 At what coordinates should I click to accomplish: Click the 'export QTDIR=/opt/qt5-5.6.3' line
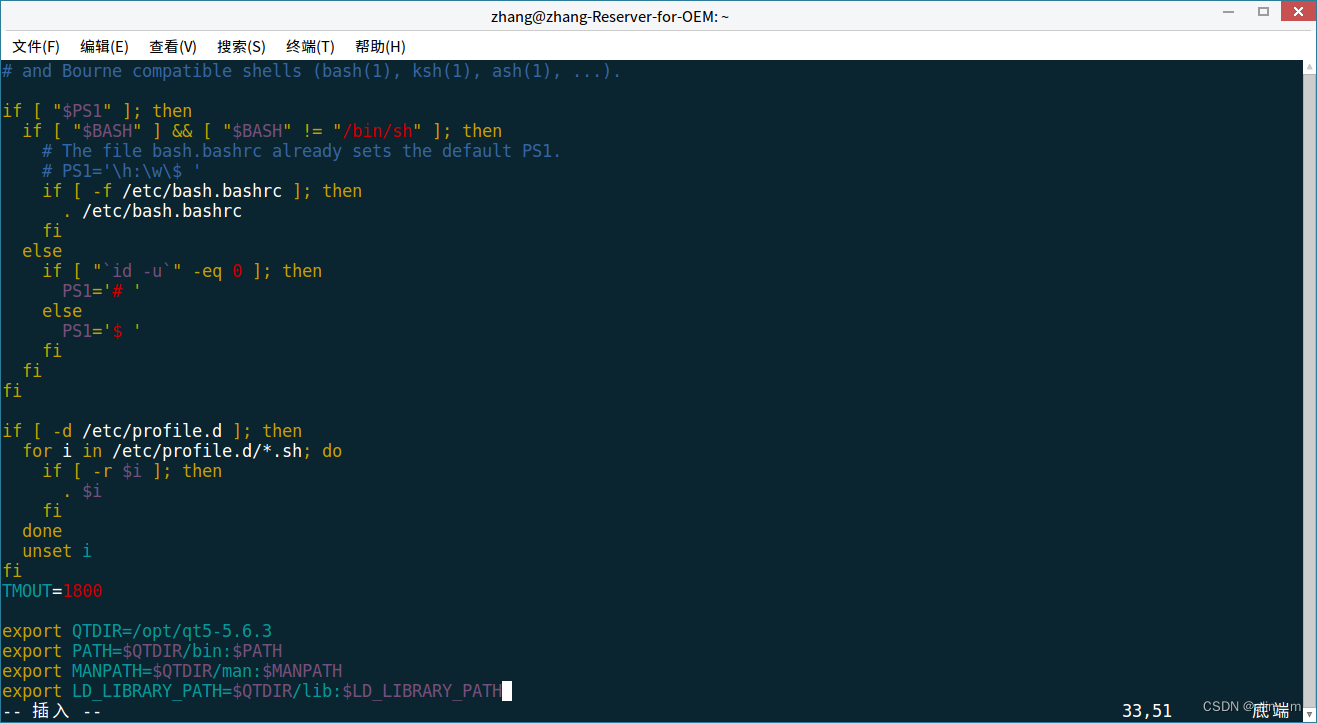click(x=137, y=631)
